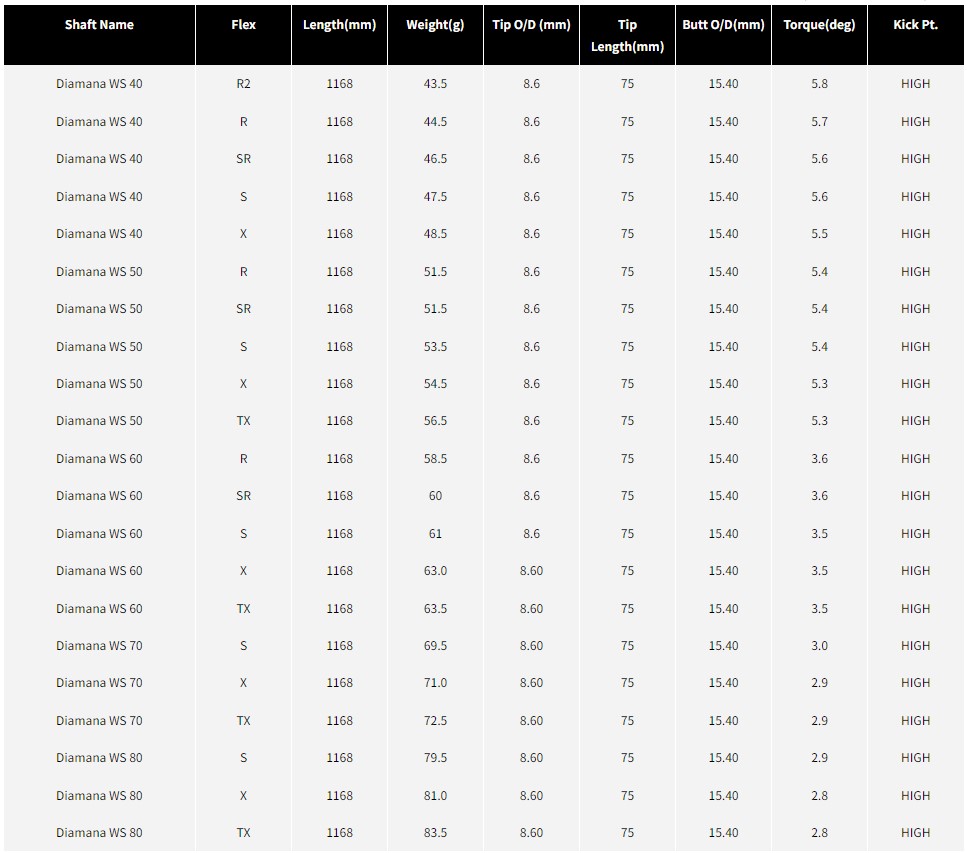
Task: Select the Weight(g) column header
Action: (x=435, y=25)
